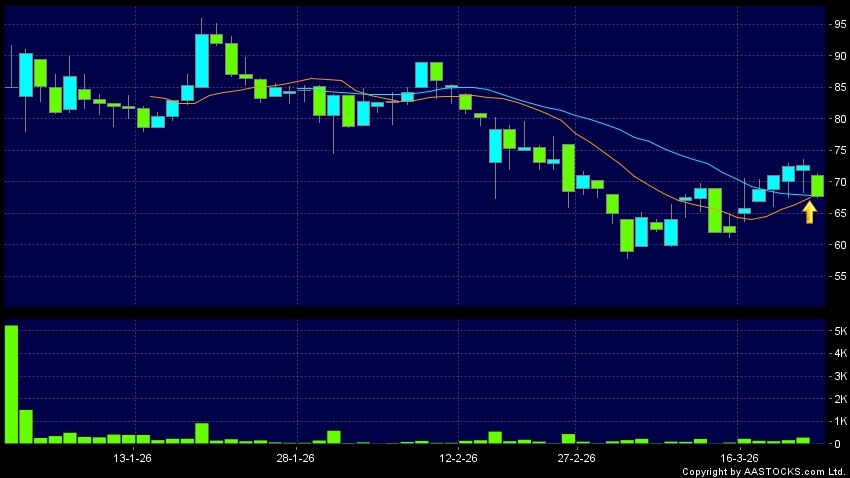Select the latest green candlestick at far right
Image resolution: width=850 pixels, height=478 pixels.
(x=818, y=185)
